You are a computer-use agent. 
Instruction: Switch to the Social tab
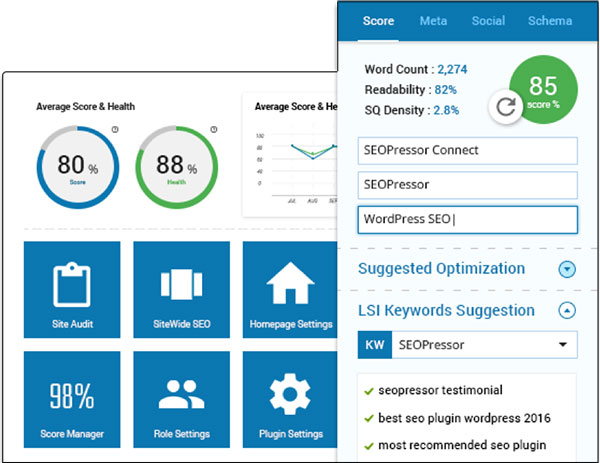click(x=488, y=21)
